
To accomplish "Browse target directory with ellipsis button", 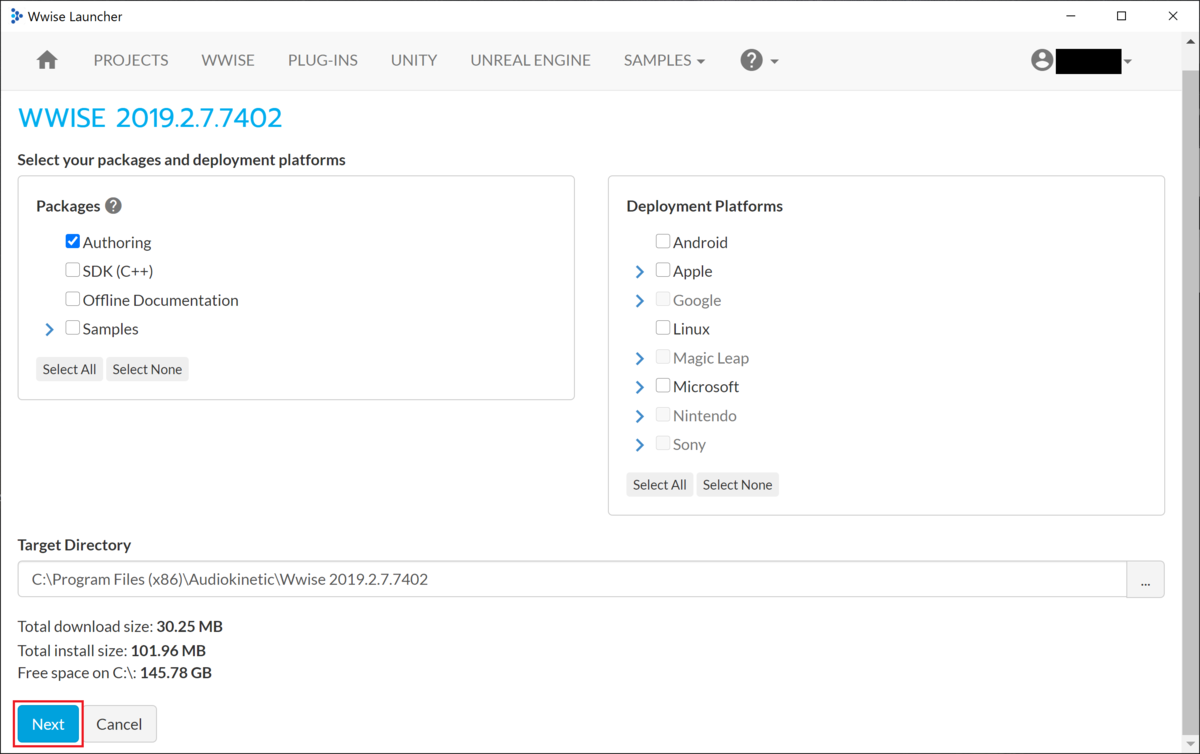I will click(x=1145, y=579).
